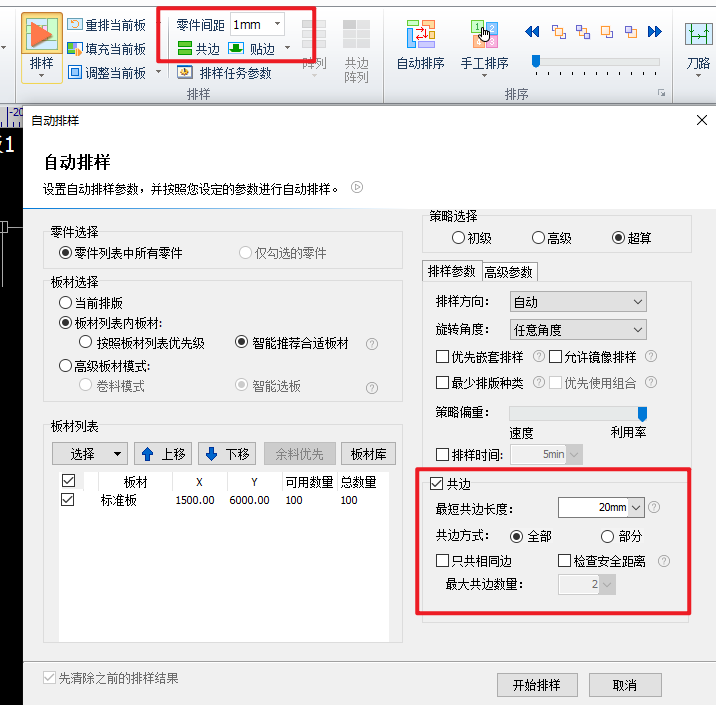Click the 贴边 edge-align icon

[x=236, y=48]
